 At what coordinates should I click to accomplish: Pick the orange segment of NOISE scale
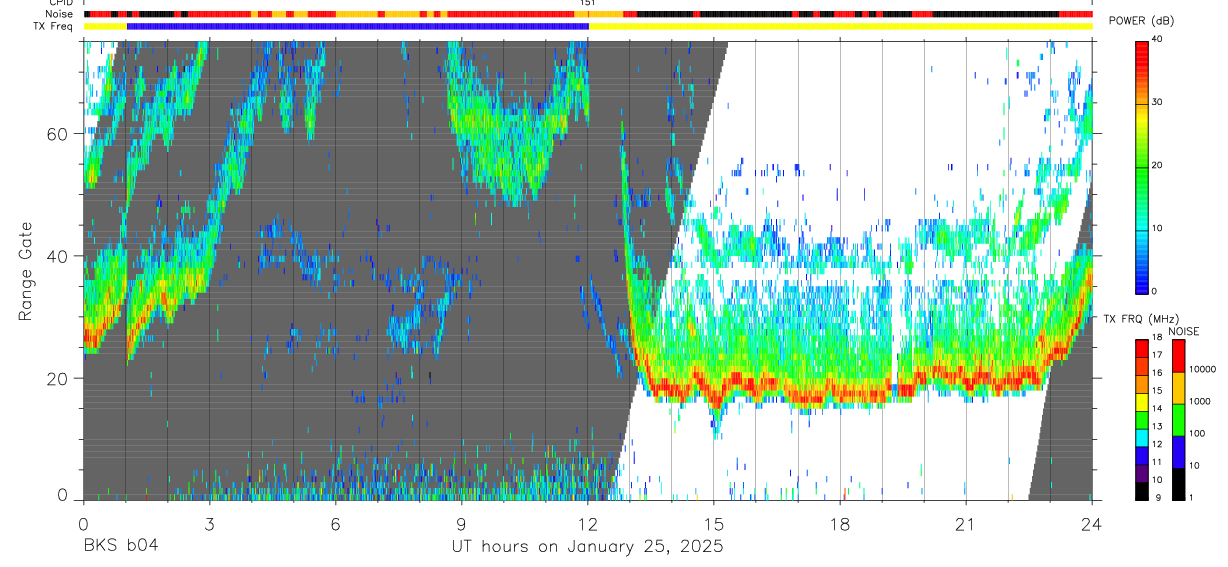coord(1178,388)
